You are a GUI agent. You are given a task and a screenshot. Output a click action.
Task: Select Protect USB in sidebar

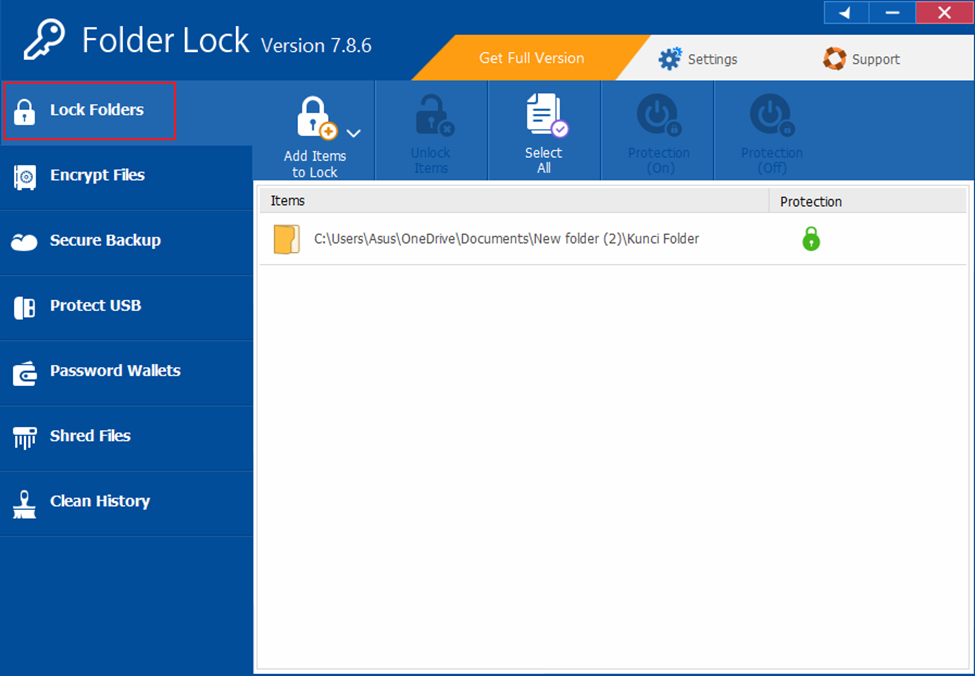[126, 307]
